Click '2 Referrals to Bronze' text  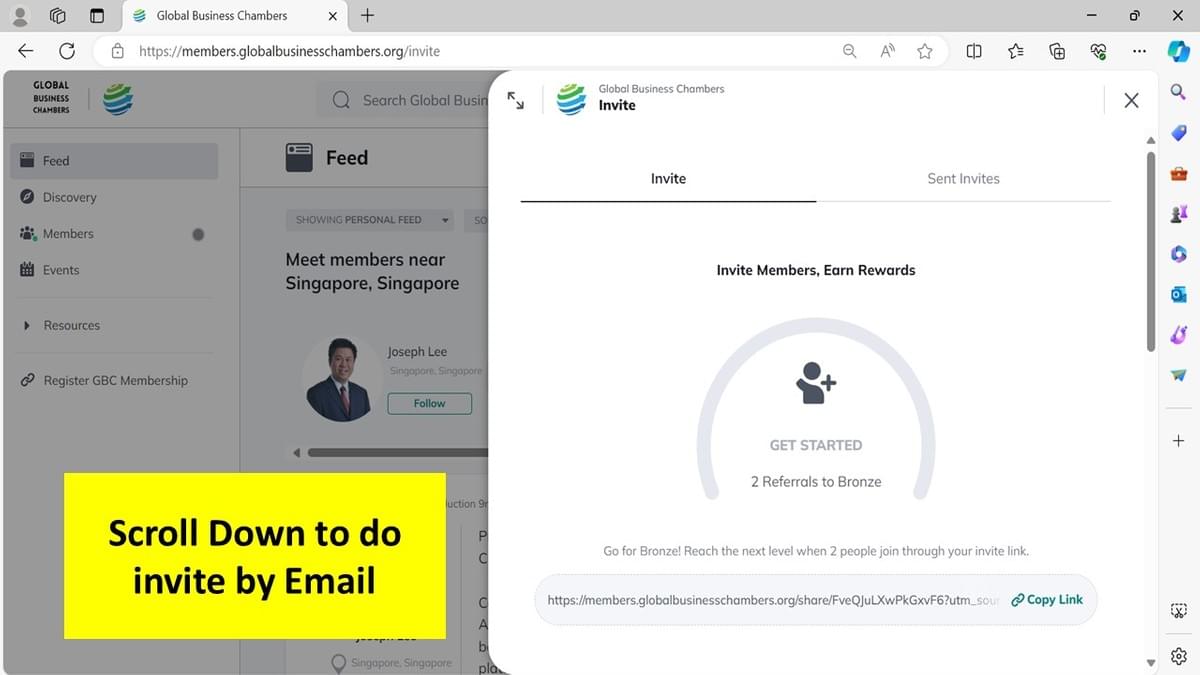[816, 482]
